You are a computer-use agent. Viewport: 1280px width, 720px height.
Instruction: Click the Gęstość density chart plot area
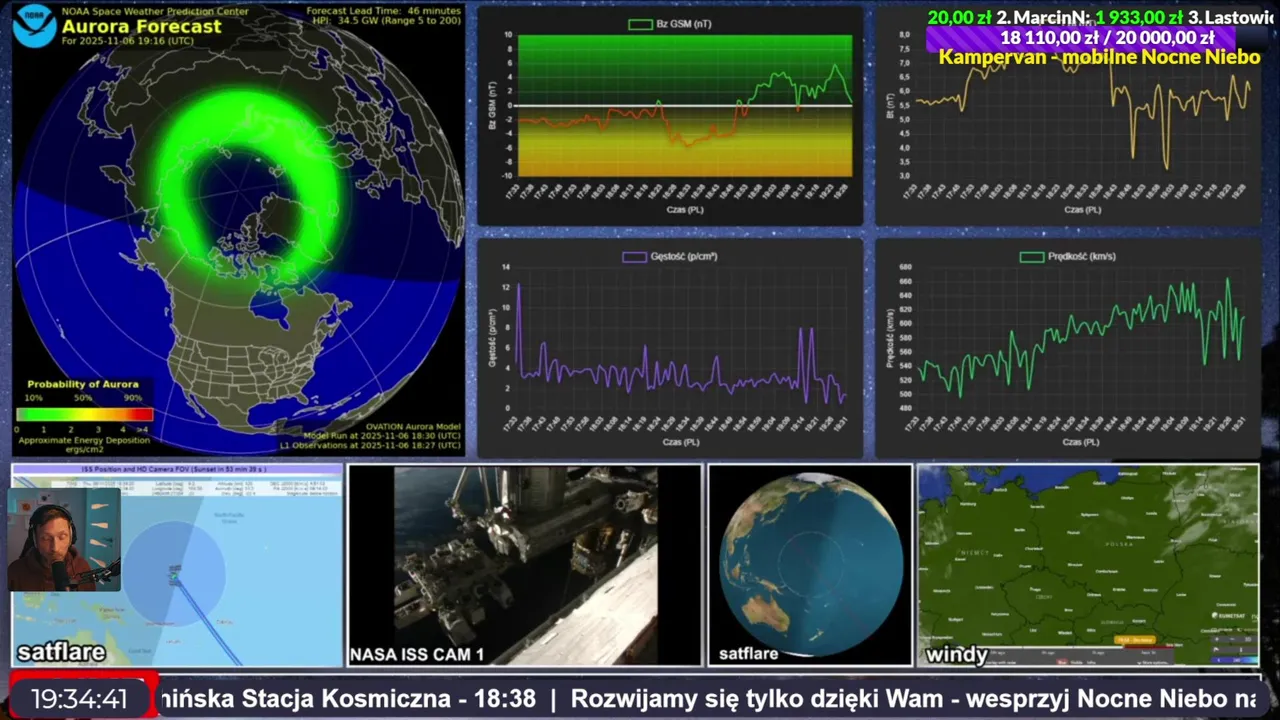coord(682,337)
